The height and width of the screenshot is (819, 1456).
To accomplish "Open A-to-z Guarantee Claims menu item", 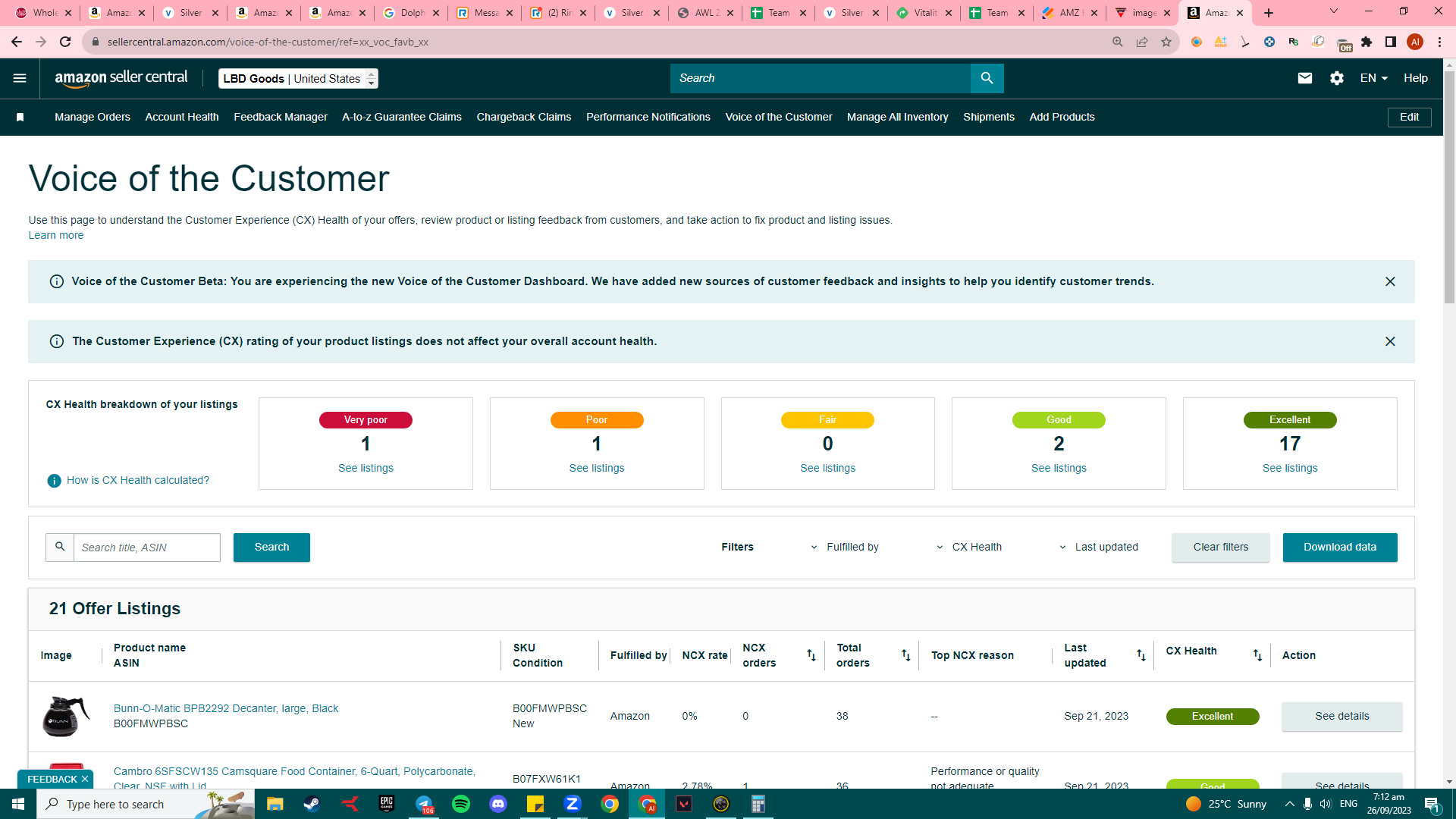I will tap(402, 118).
